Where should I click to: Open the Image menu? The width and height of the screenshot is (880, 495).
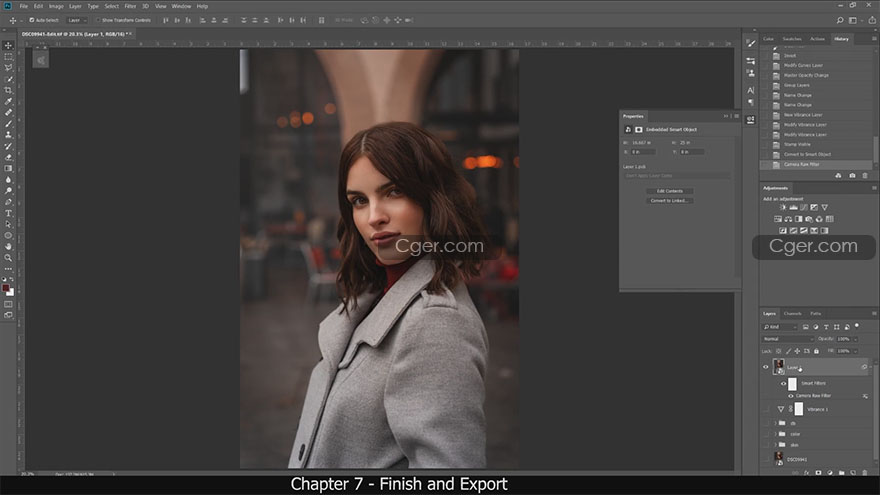56,6
